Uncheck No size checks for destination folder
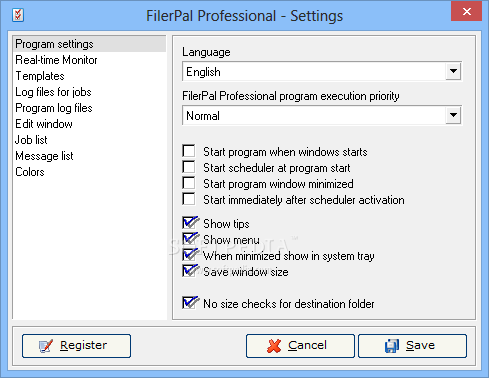 (190, 302)
